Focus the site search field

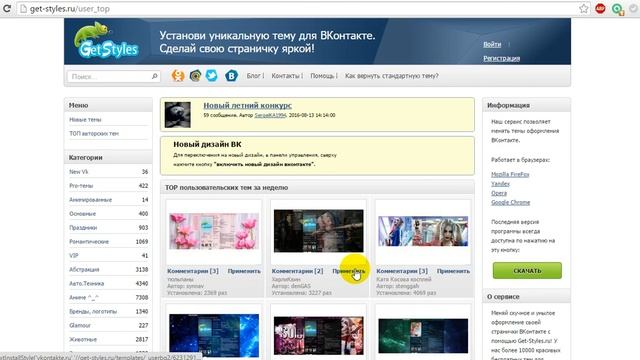(113, 76)
